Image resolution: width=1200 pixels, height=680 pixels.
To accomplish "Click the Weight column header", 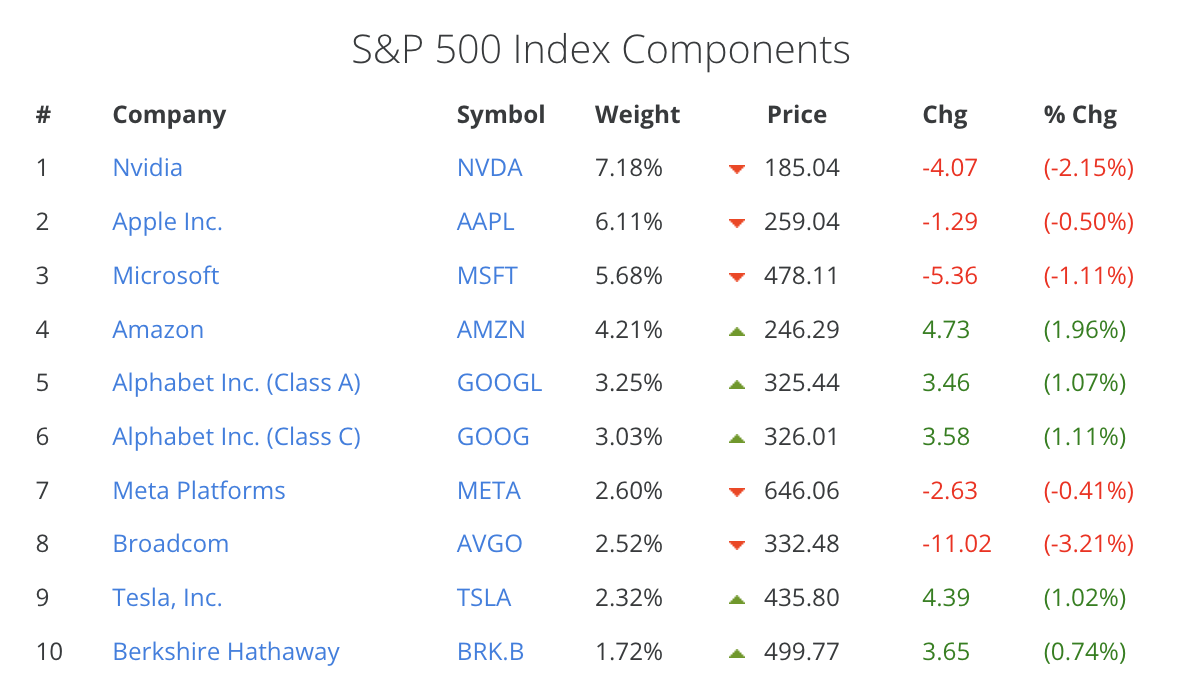I will tap(637, 115).
